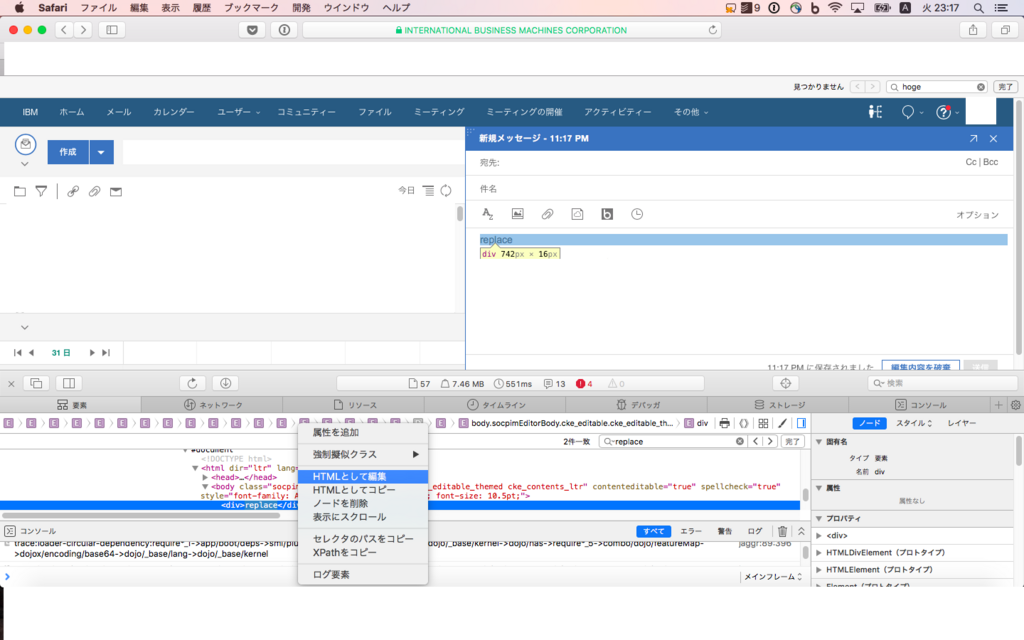Open the デバッガ inspector tab
1024x640 pixels.
point(637,405)
